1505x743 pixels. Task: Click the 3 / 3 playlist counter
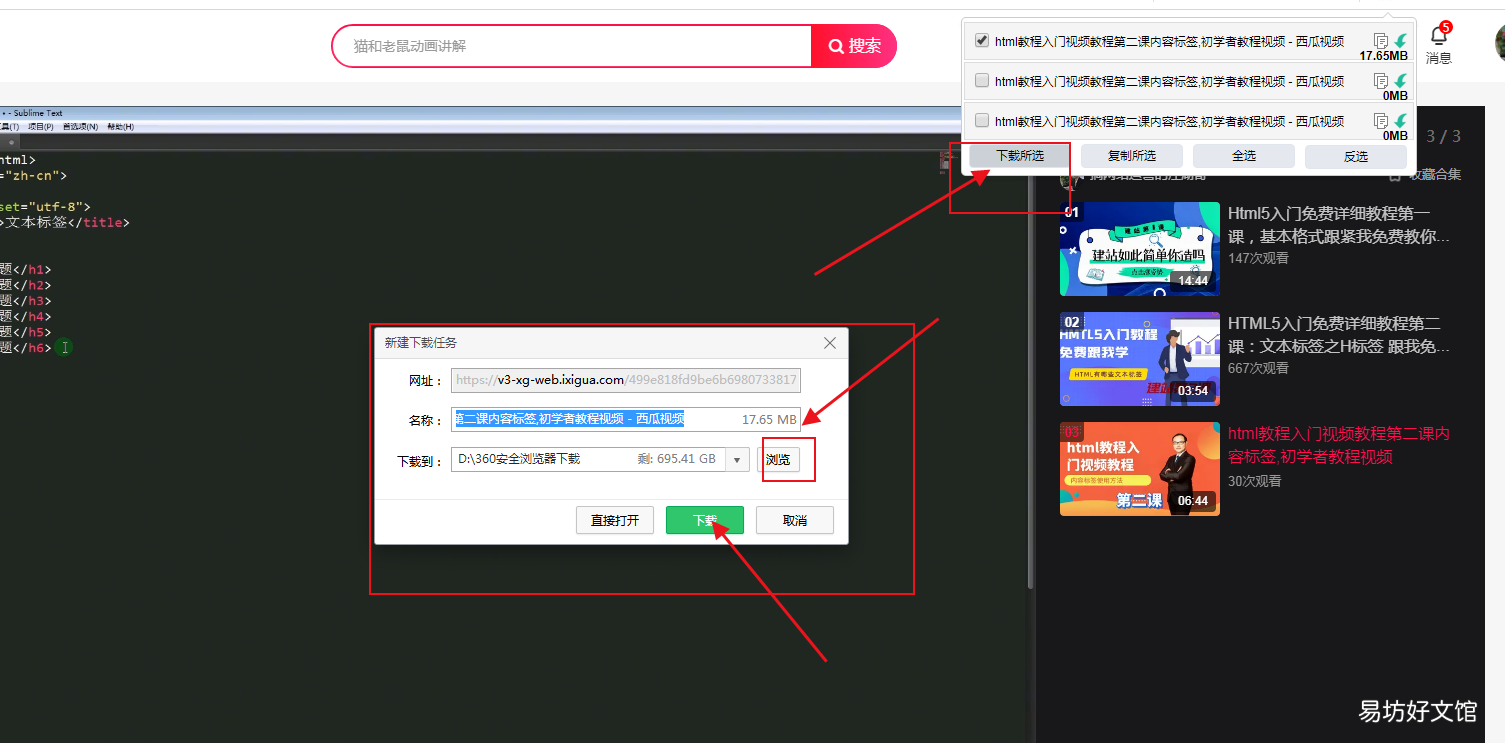[1443, 136]
